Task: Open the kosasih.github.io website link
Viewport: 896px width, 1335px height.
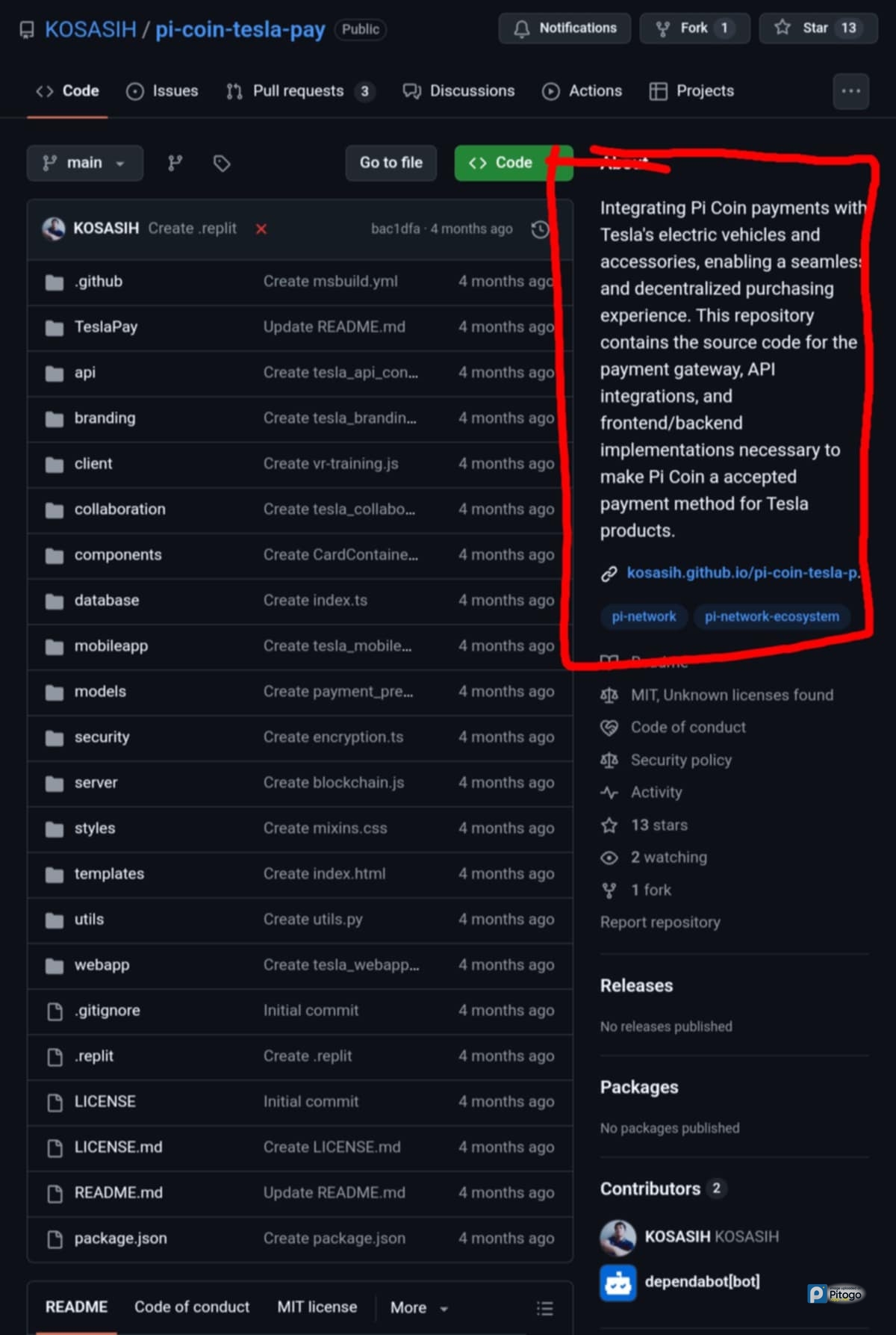Action: coord(742,573)
